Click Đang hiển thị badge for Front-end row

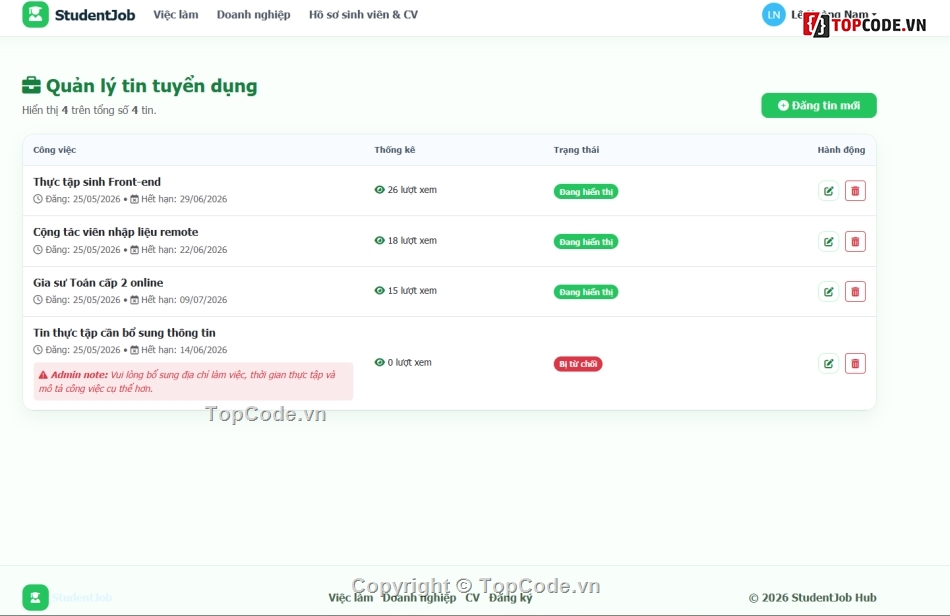click(x=586, y=191)
